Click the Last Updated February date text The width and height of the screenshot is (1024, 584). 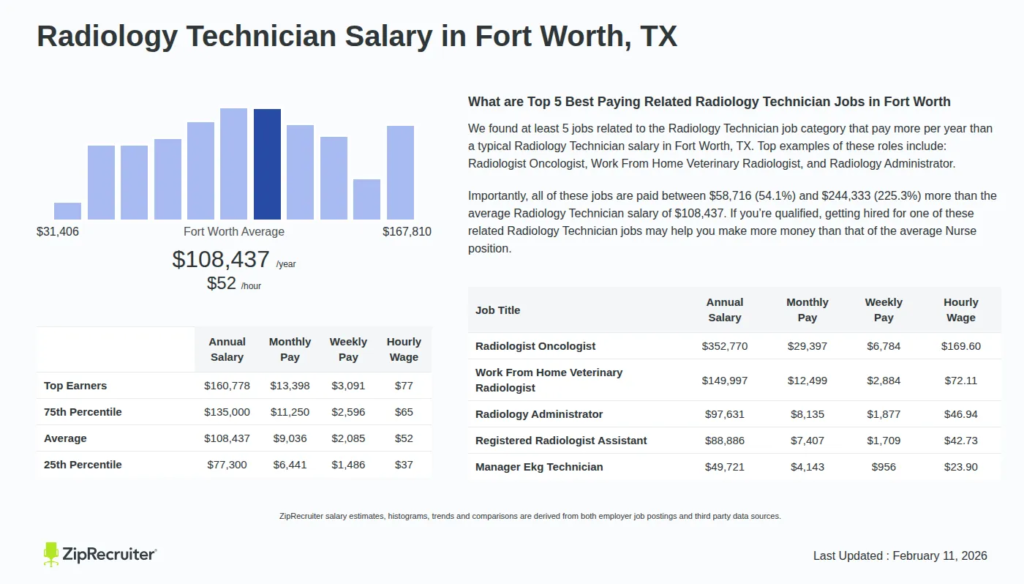901,555
